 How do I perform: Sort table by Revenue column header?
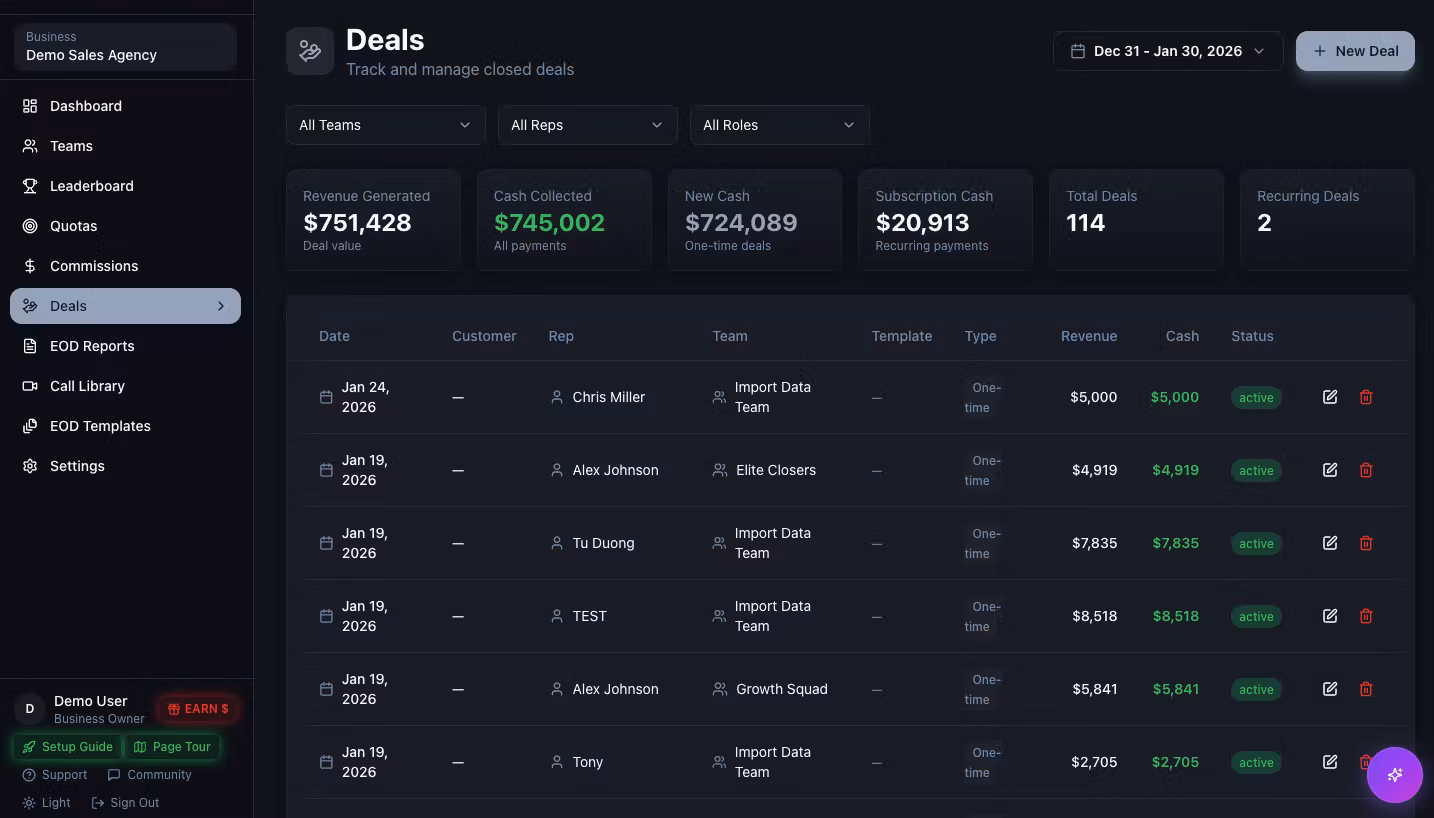pos(1088,336)
